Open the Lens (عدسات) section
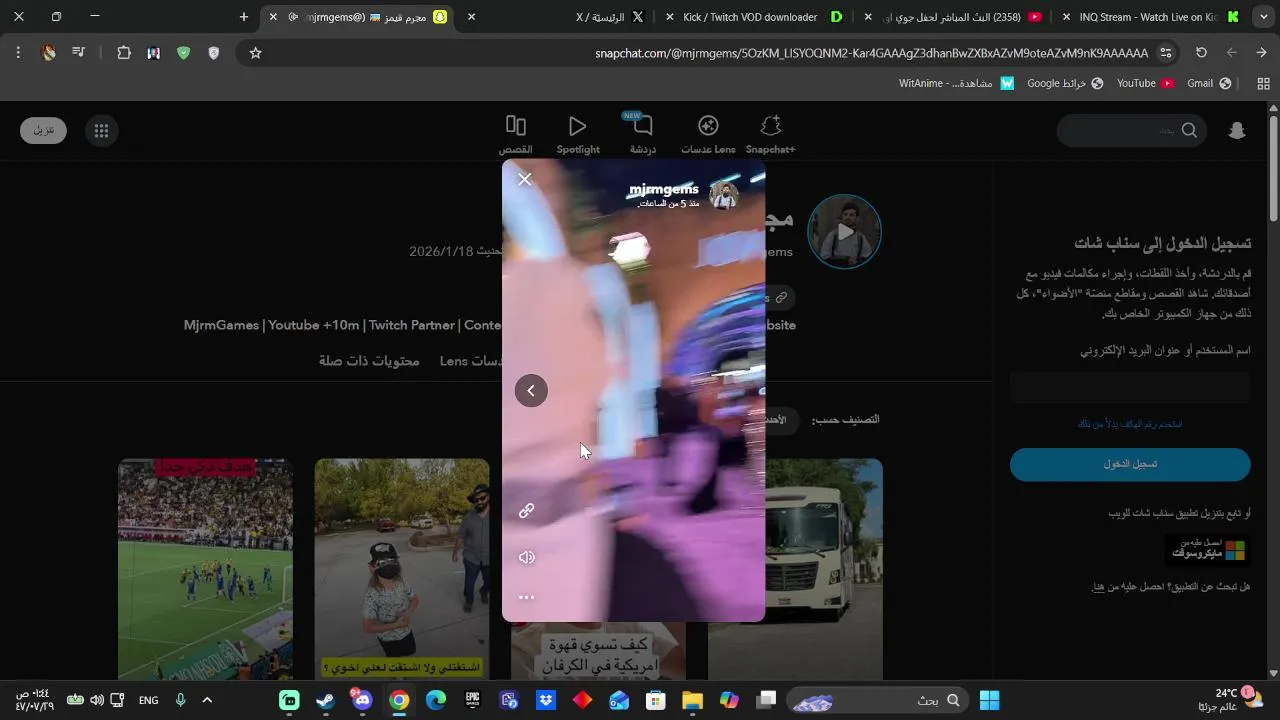Screen dimensions: 1280x720 (708, 134)
